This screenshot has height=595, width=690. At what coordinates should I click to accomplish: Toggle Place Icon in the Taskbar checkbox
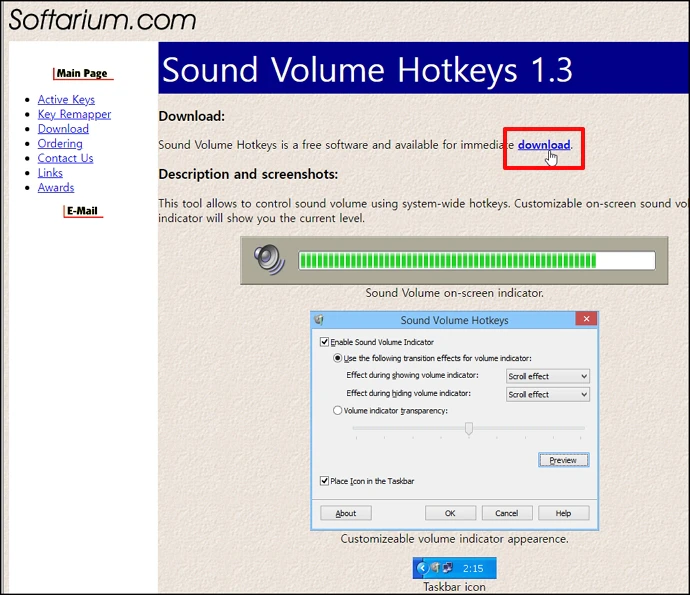click(x=325, y=481)
